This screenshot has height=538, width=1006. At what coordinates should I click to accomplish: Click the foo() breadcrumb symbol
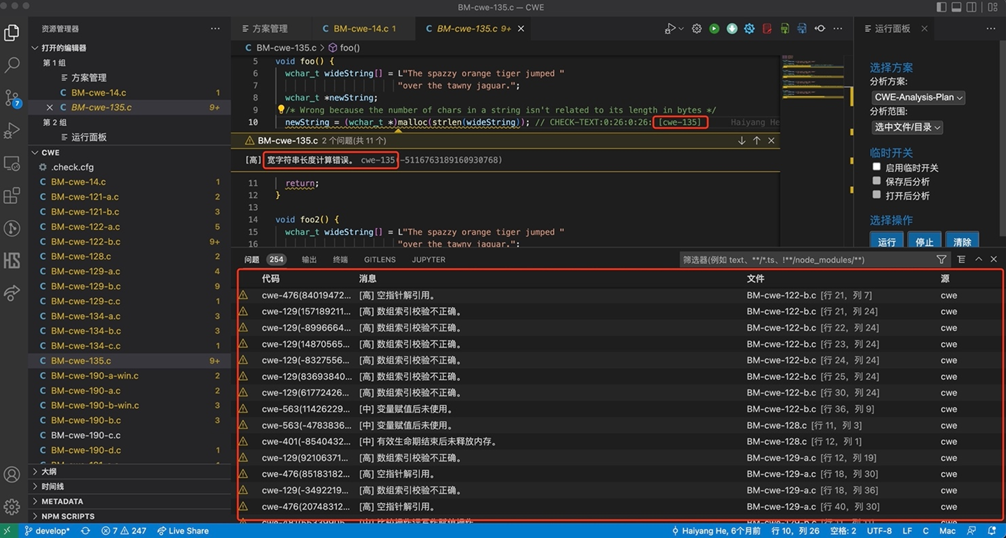tap(345, 48)
